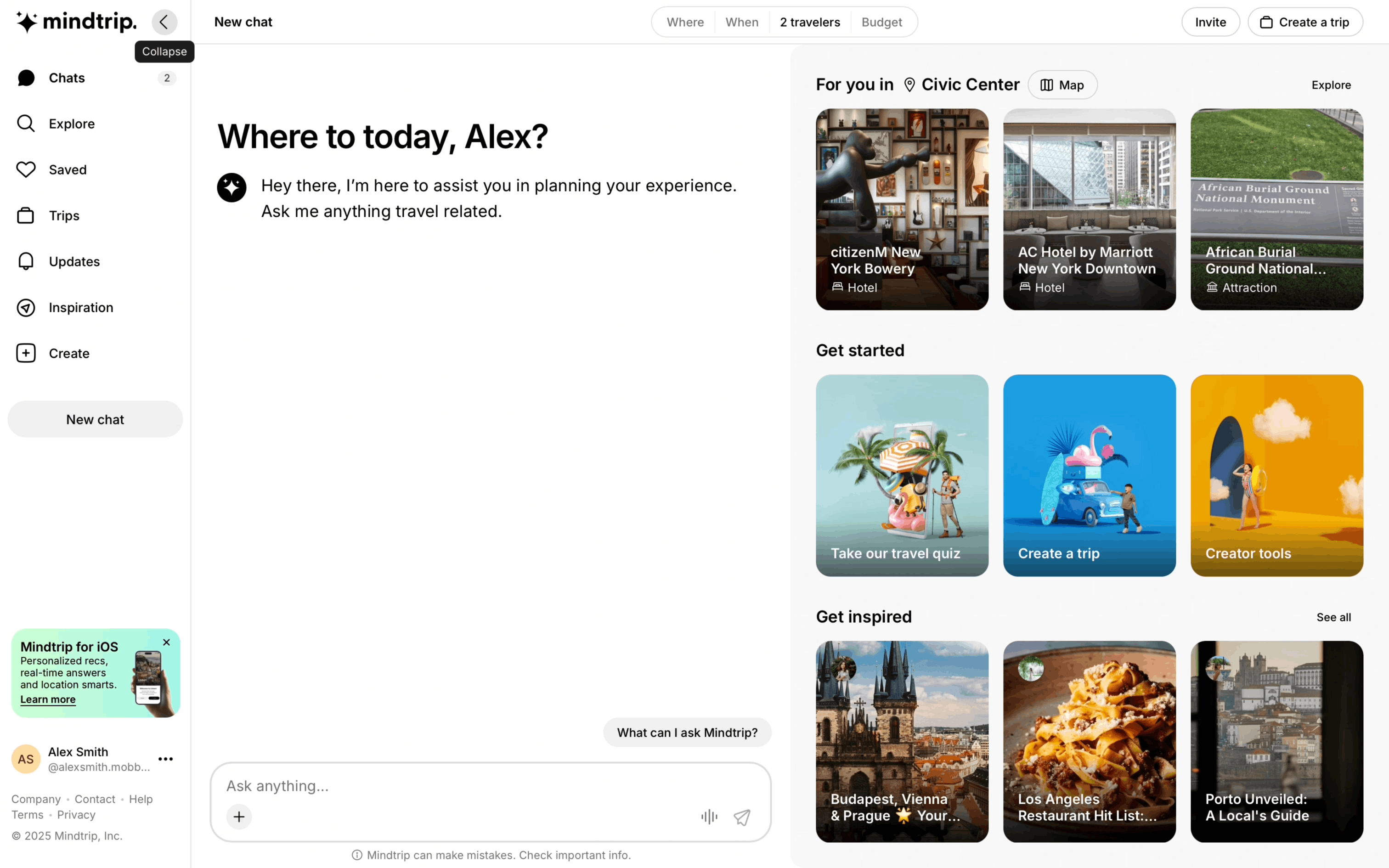Click the Create a trip button
This screenshot has width=1389, height=868.
[x=1304, y=22]
